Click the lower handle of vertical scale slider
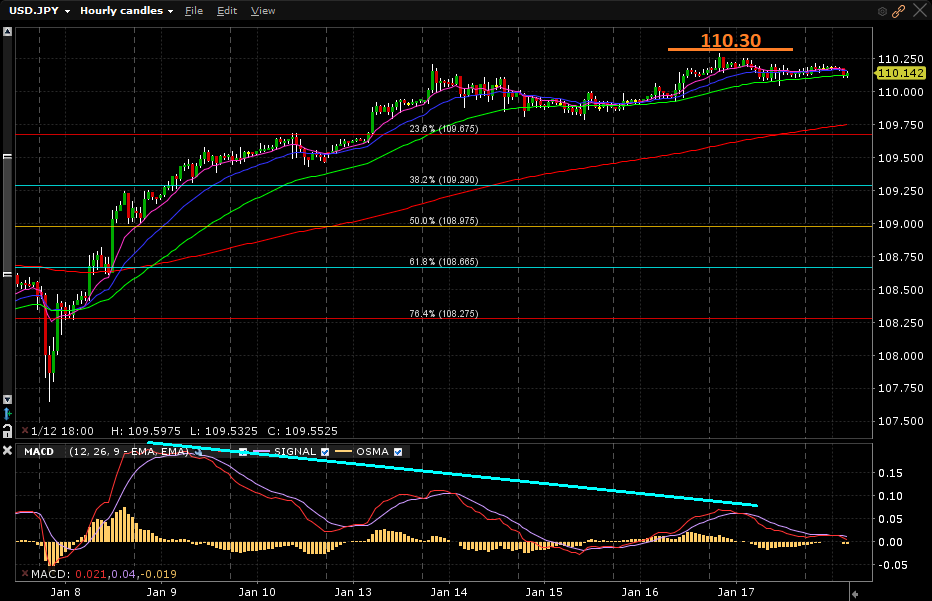The image size is (932, 601). click(x=7, y=274)
